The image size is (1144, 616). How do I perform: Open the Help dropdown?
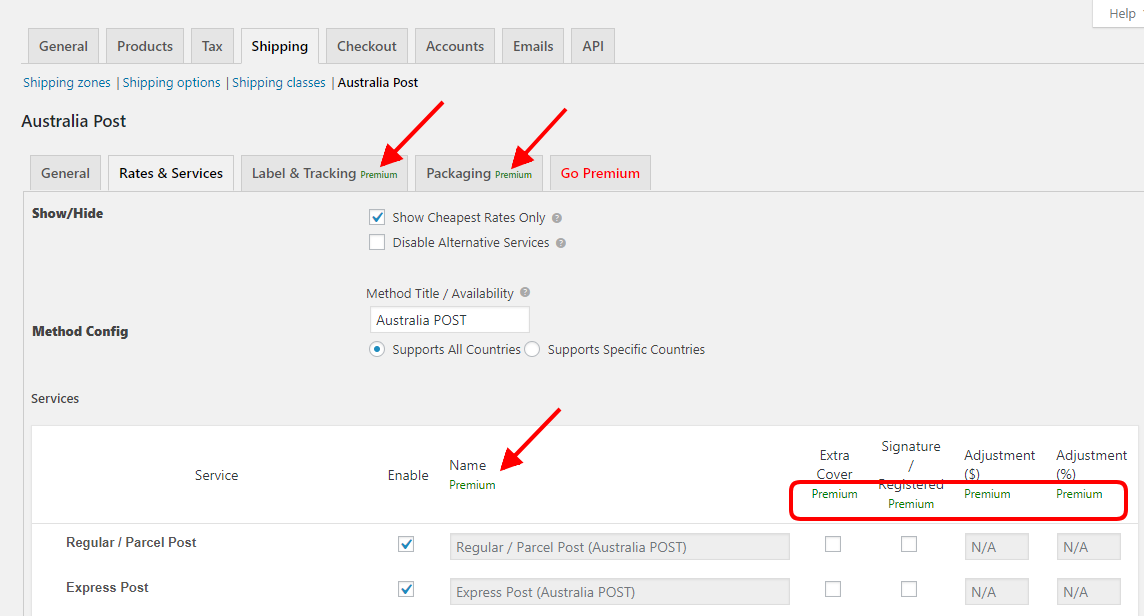(x=1119, y=13)
